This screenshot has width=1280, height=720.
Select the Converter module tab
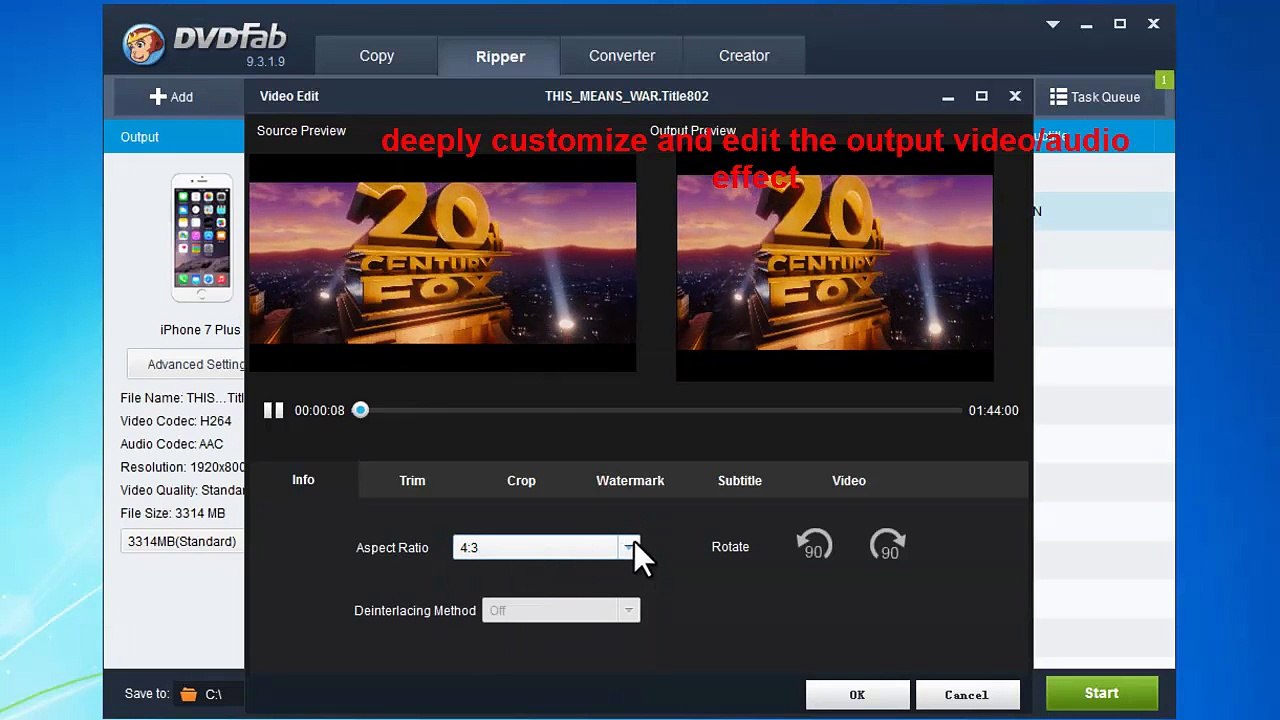pyautogui.click(x=622, y=56)
